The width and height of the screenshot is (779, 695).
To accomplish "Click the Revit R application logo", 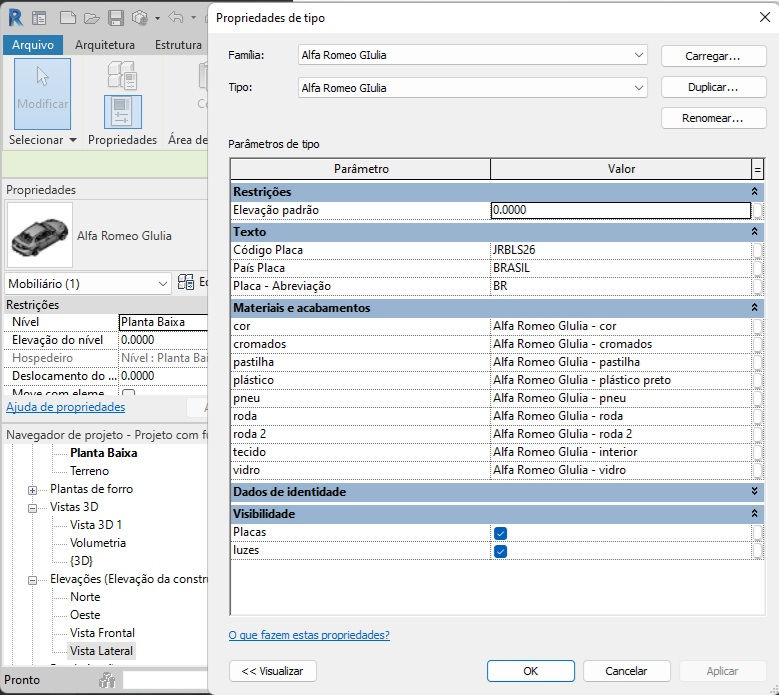I will click(15, 18).
